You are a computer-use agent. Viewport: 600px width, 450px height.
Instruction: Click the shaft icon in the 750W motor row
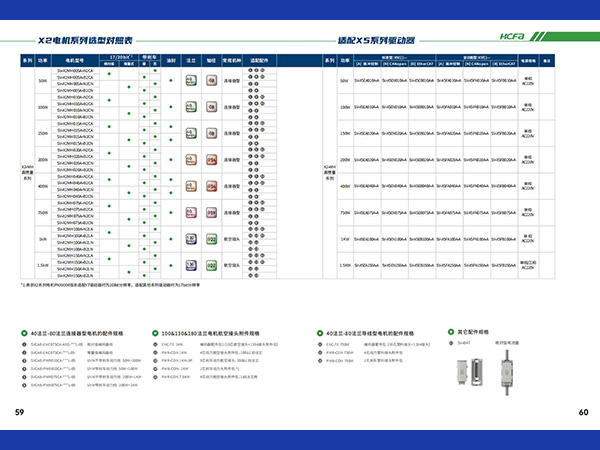tap(211, 212)
